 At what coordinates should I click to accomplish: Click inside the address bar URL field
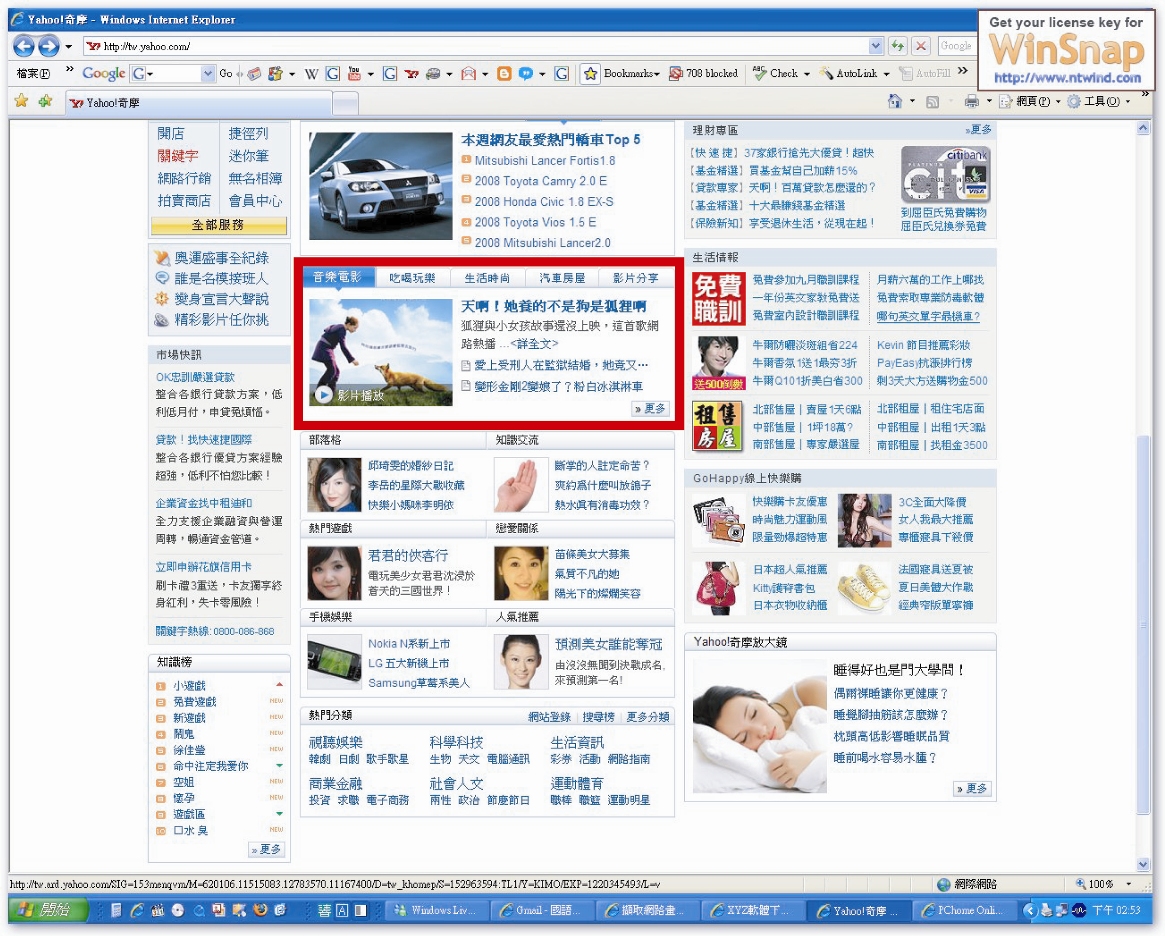(x=476, y=46)
